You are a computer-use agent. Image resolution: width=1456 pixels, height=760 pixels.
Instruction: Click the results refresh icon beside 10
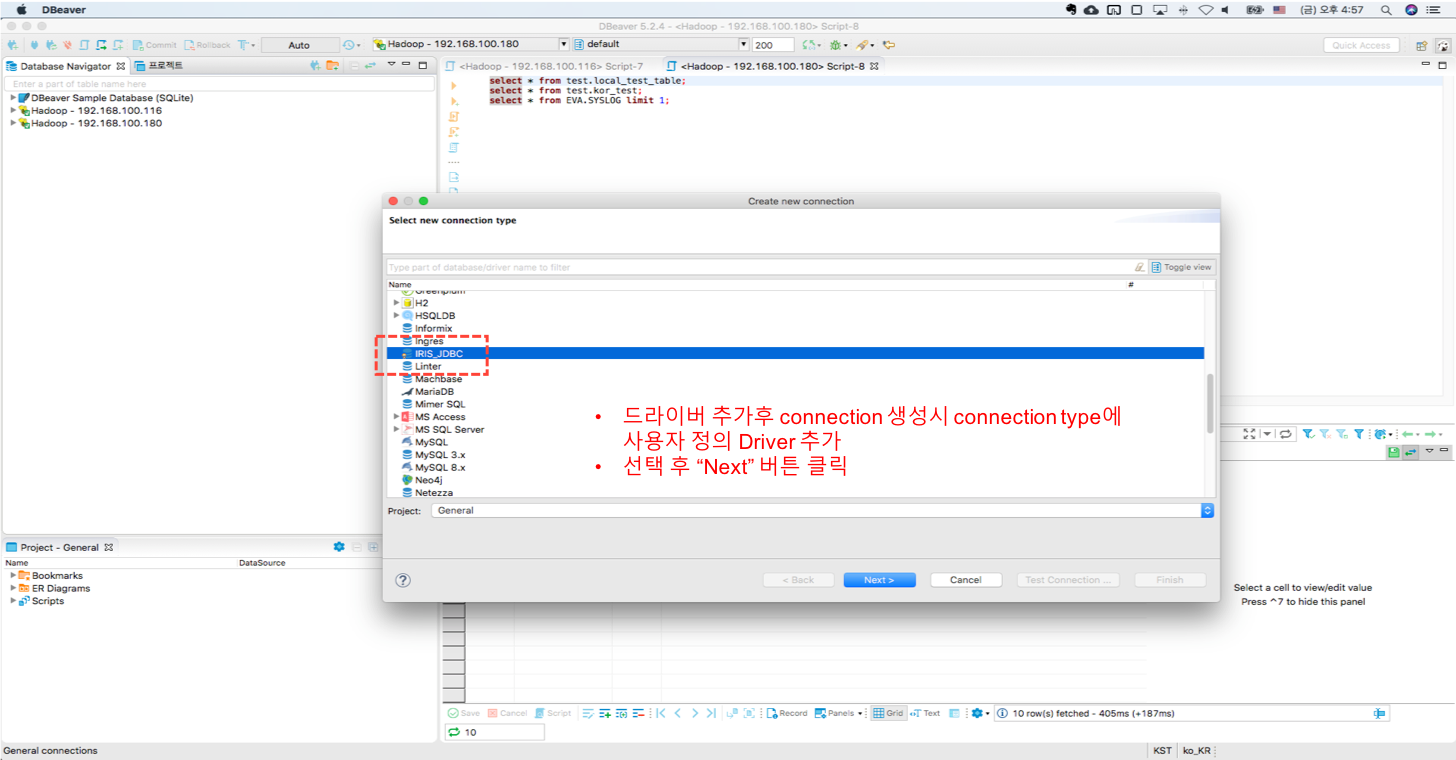[454, 732]
